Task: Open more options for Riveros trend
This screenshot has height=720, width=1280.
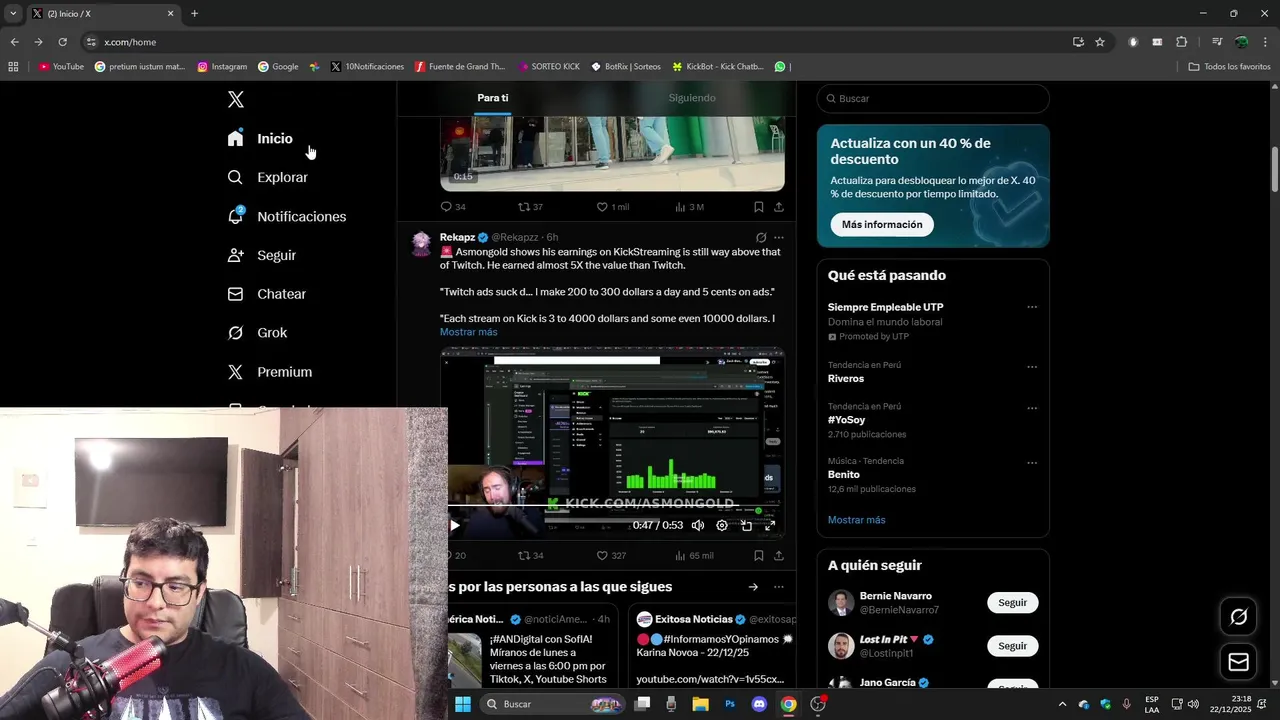Action: (x=1032, y=367)
